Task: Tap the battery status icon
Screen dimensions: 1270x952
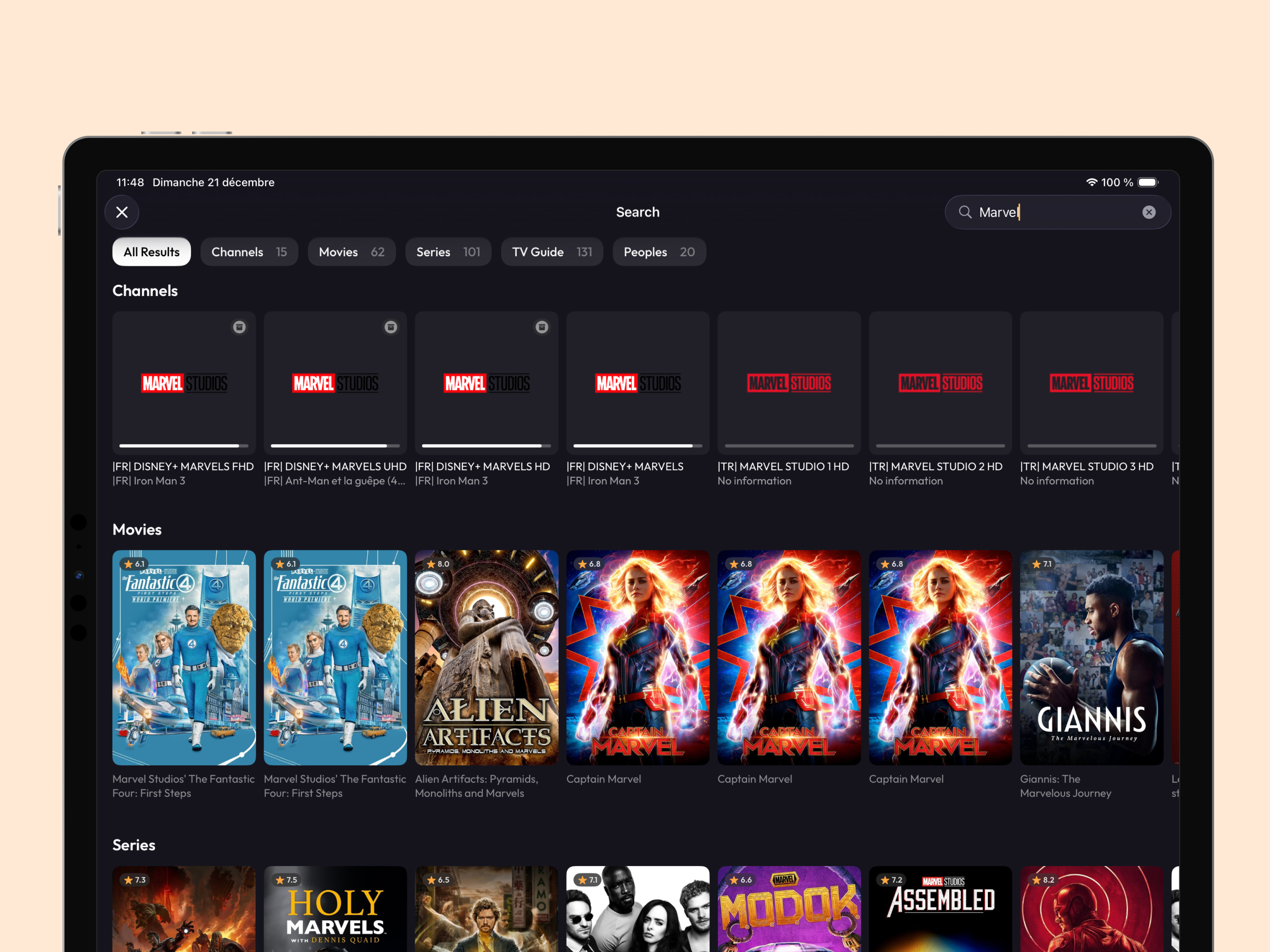Action: point(1148,182)
